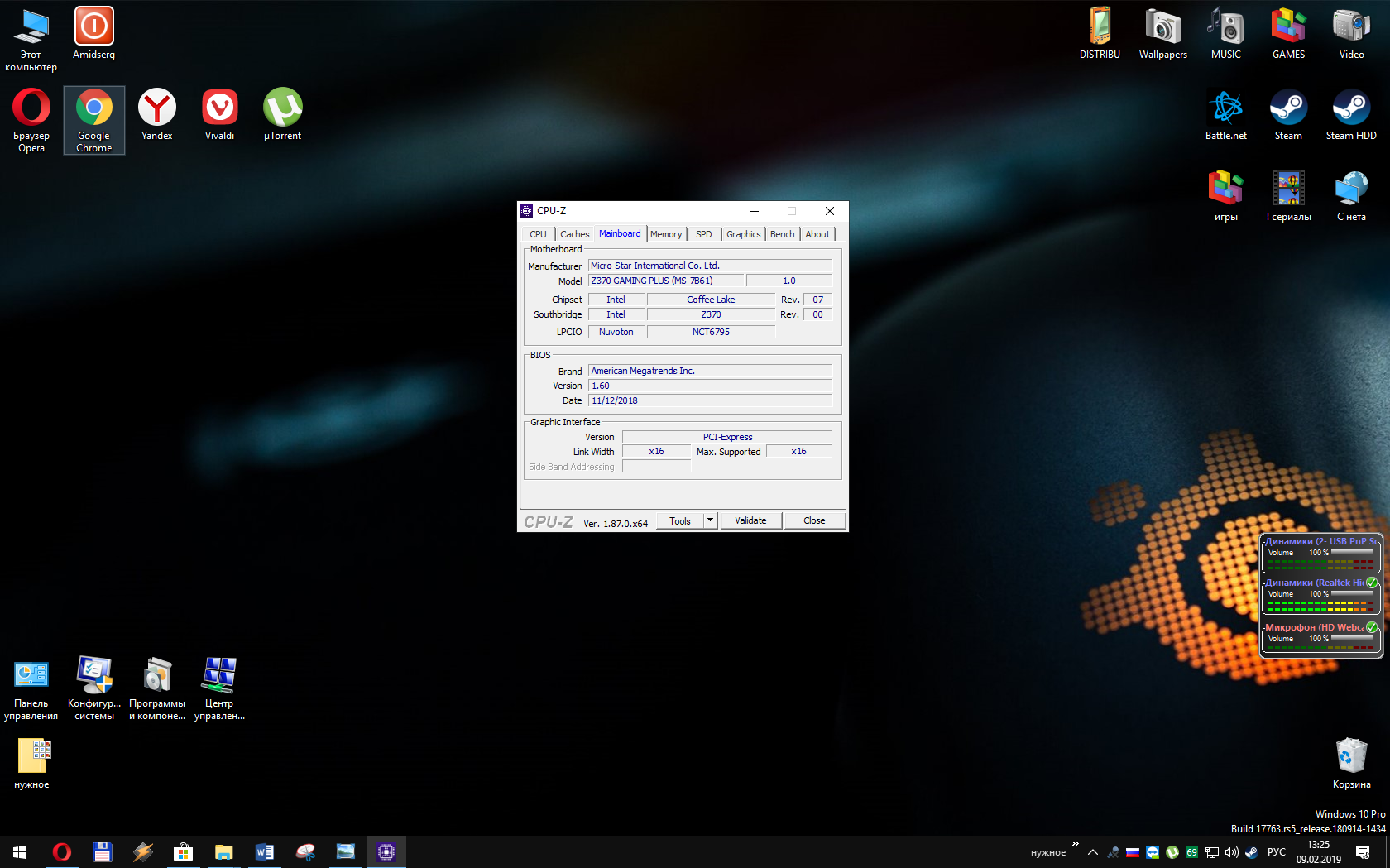Open the MUSIC desktop folder
This screenshot has width=1390, height=868.
point(1226,34)
